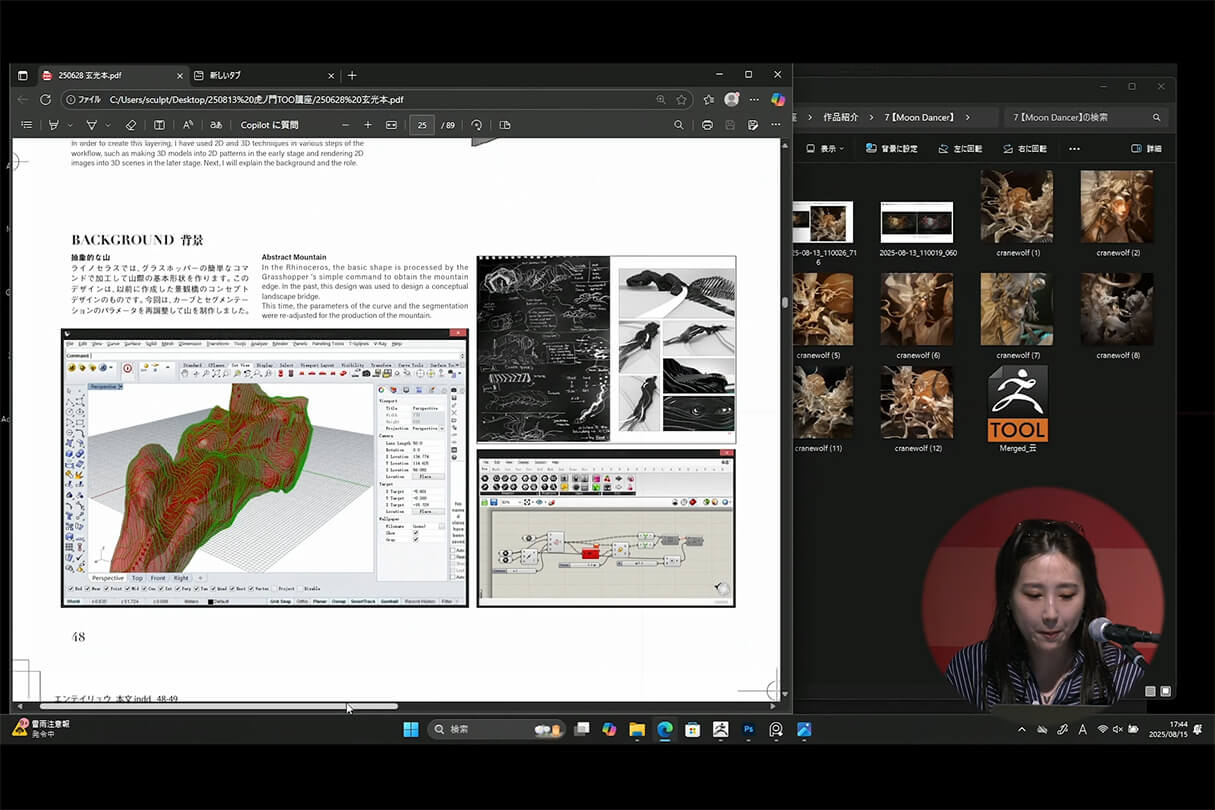
Task: Open Find search in PDF toolbar
Action: [x=678, y=125]
